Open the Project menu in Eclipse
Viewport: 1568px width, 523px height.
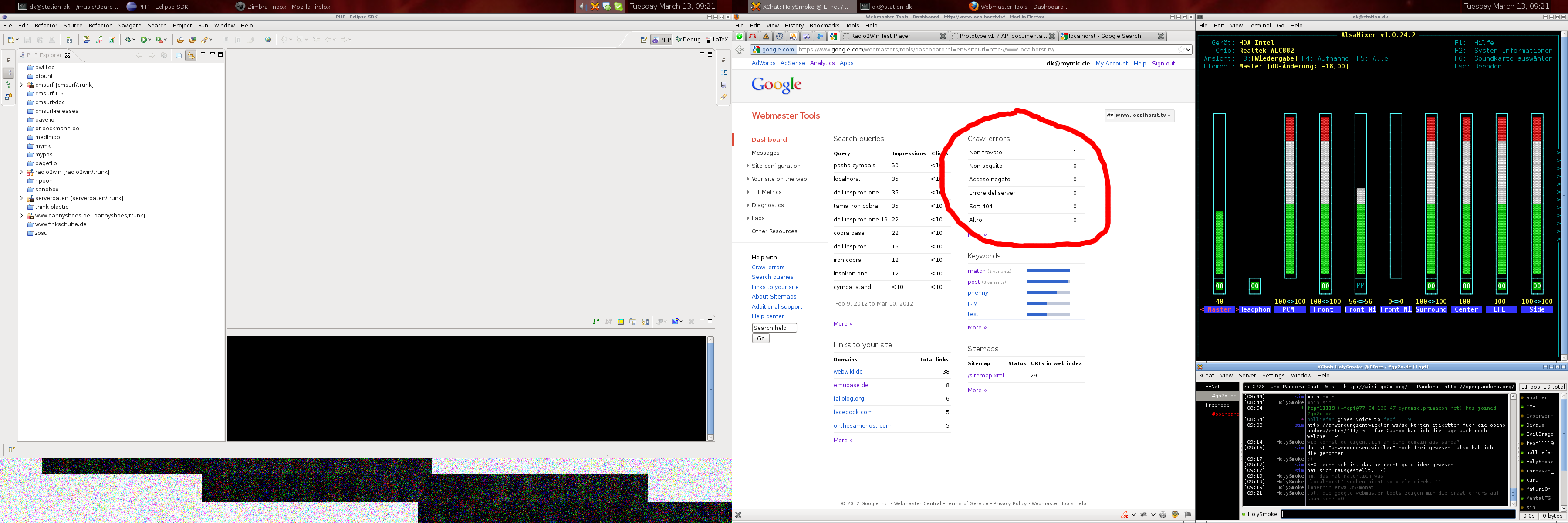[182, 26]
